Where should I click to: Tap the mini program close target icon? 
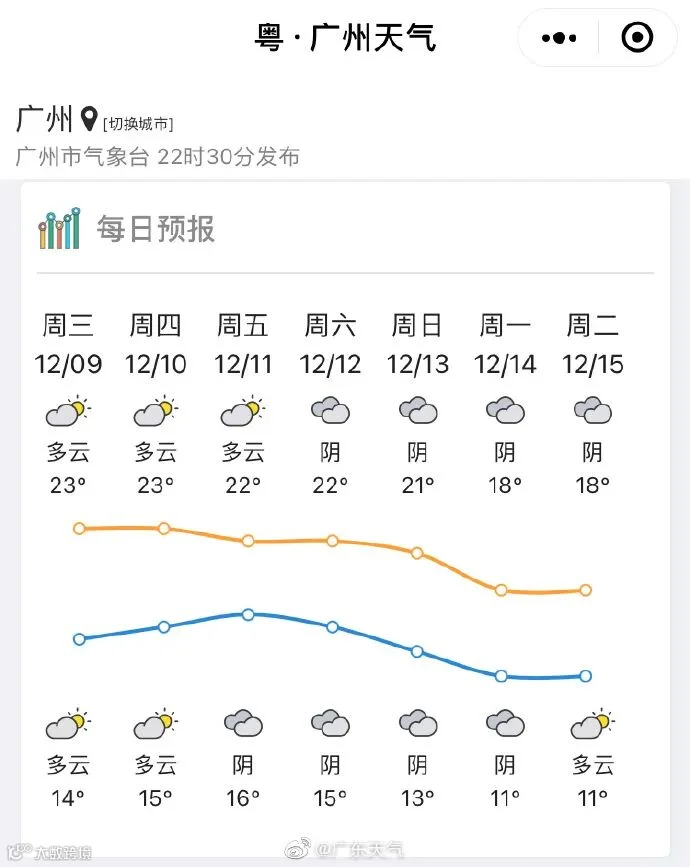click(x=637, y=38)
